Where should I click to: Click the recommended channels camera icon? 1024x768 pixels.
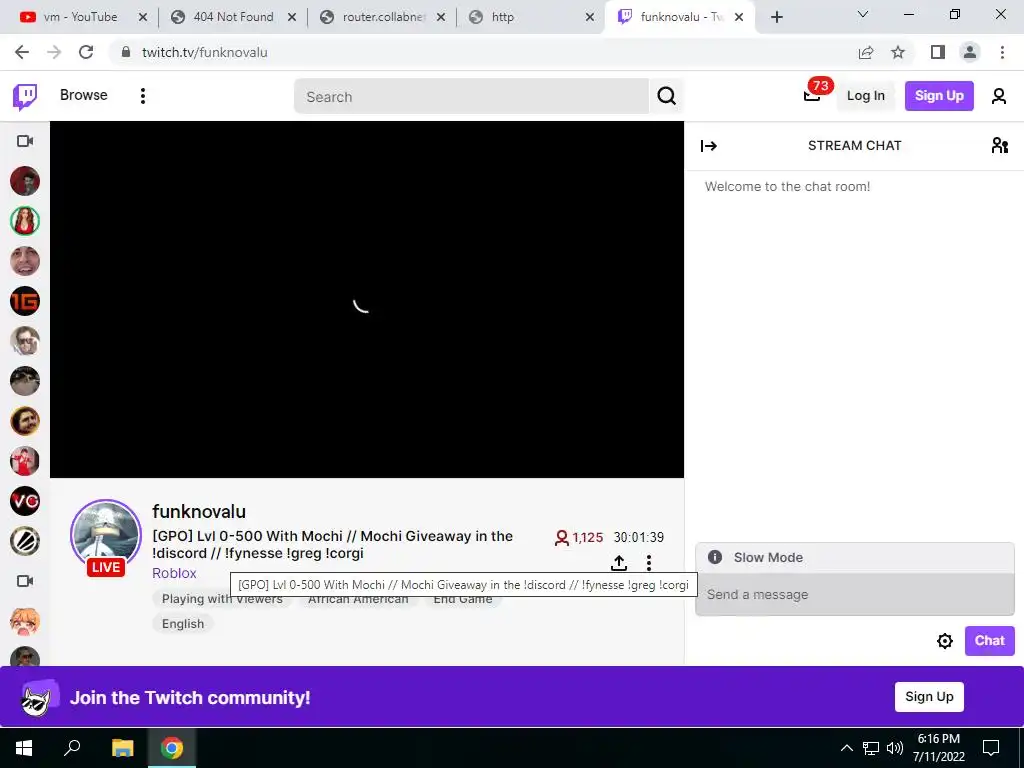[x=25, y=581]
